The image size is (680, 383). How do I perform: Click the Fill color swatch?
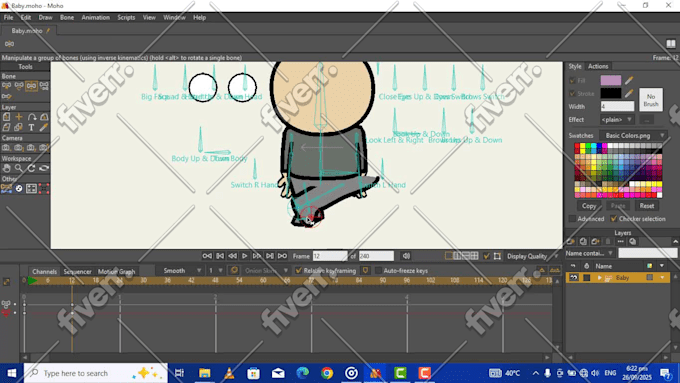(611, 80)
